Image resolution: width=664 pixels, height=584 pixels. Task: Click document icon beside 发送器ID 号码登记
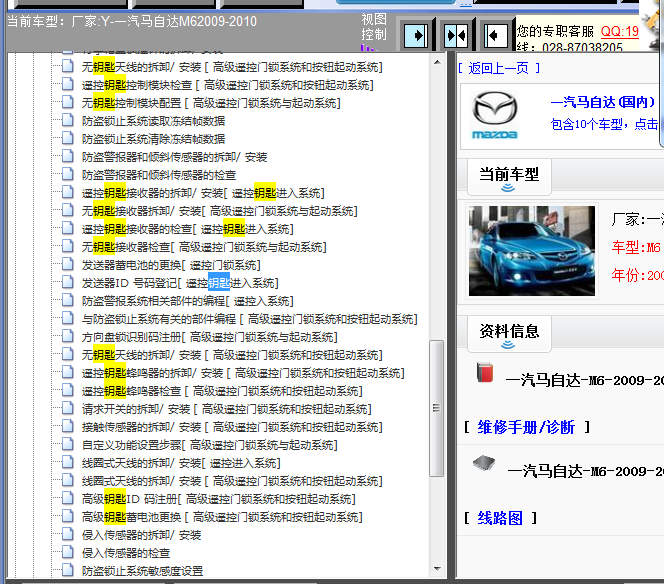point(67,282)
